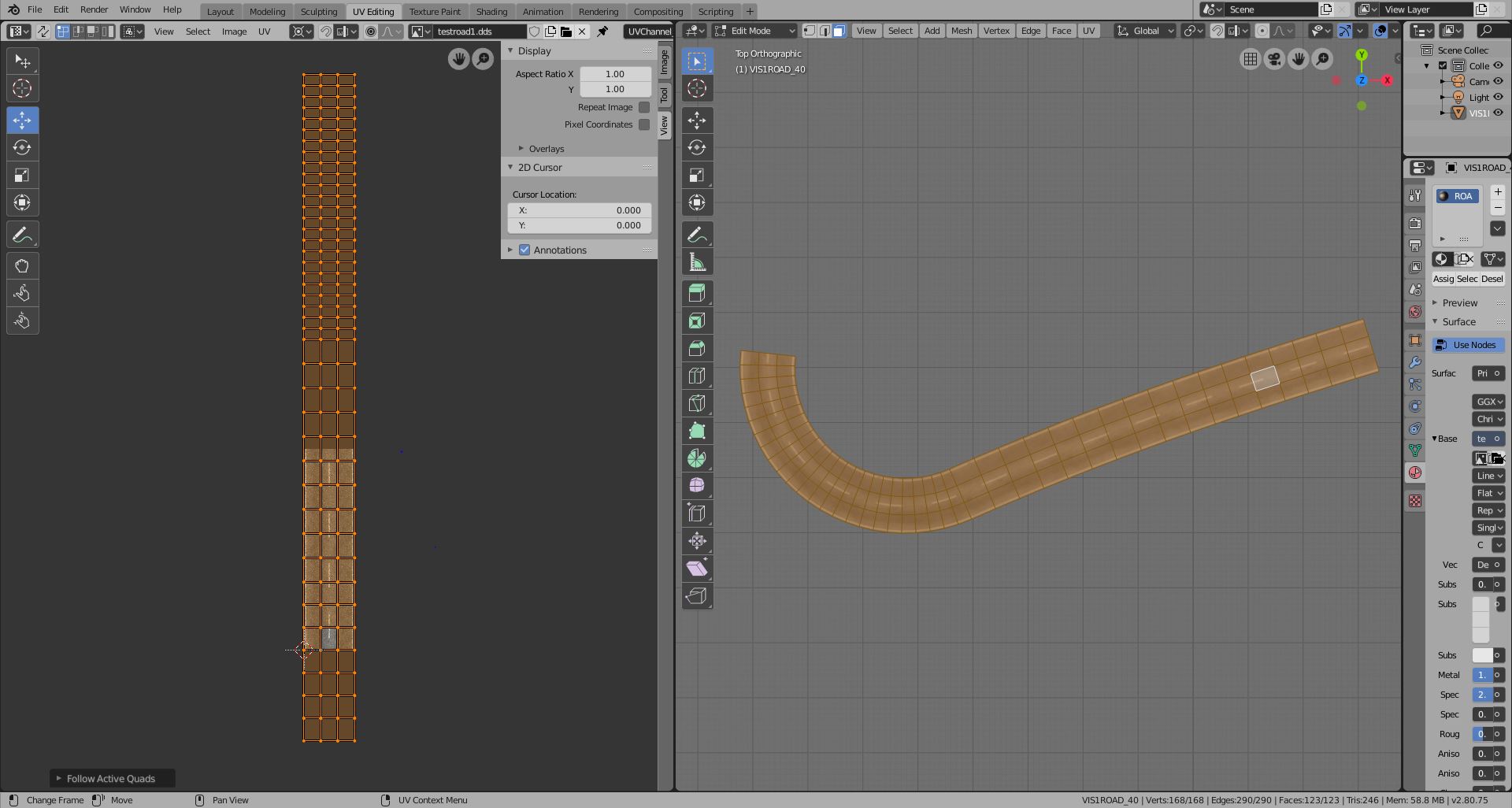This screenshot has width=1512, height=808.
Task: Hide the VIS1 mesh object in outliner
Action: 1498,113
